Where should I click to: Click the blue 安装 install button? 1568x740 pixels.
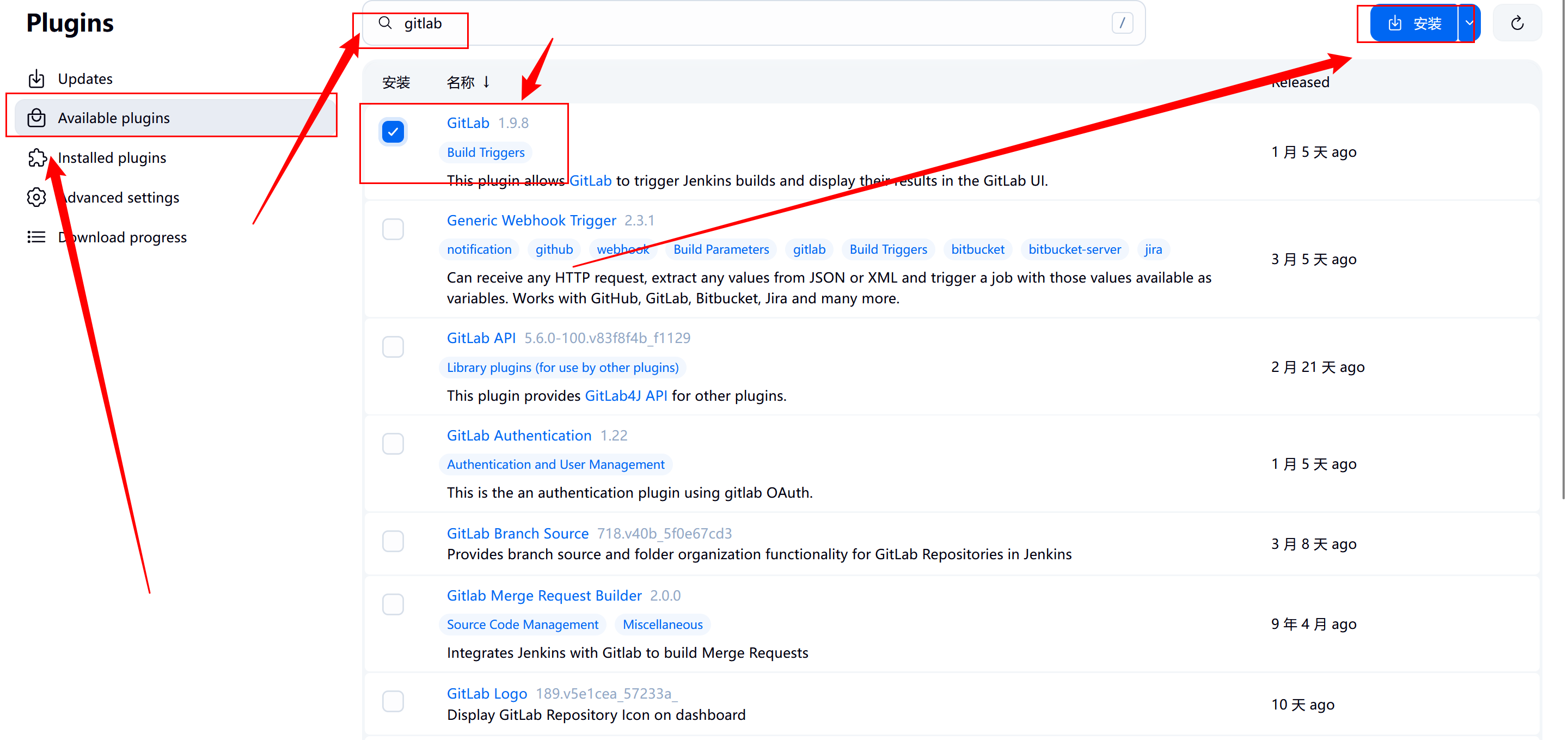pos(1413,24)
